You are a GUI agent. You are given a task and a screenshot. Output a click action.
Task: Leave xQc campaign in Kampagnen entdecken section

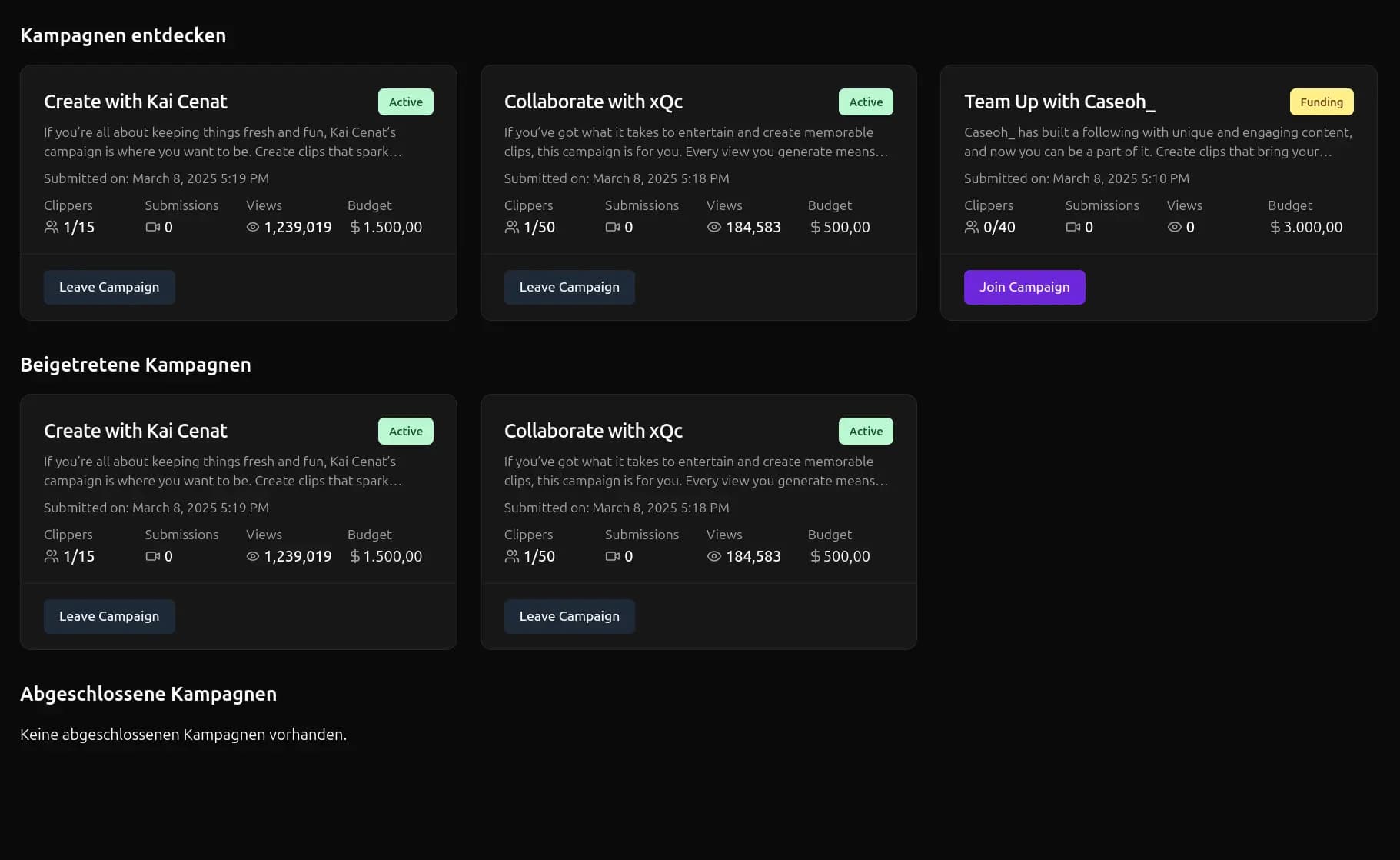569,287
